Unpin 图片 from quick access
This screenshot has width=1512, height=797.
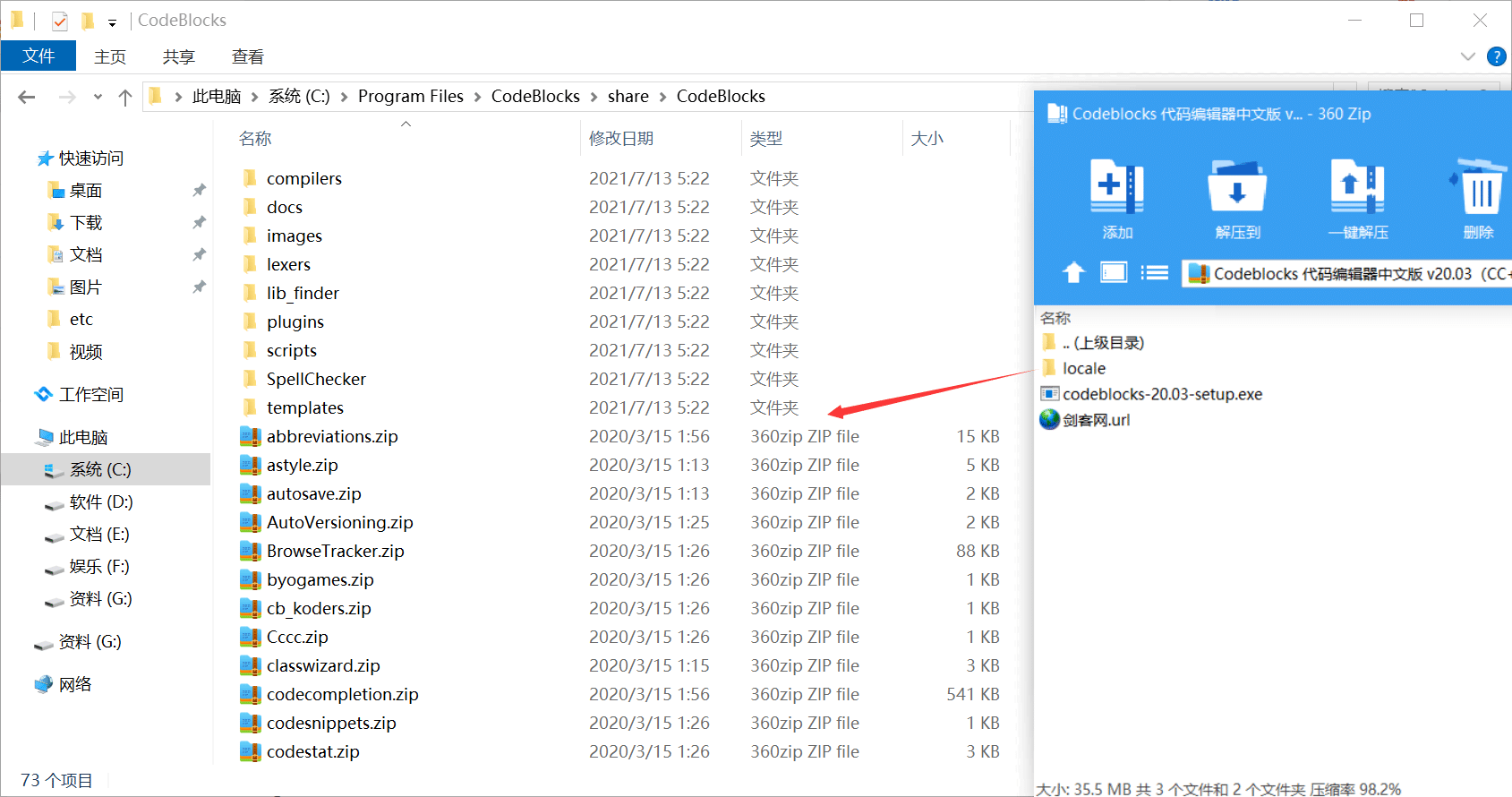tap(199, 287)
